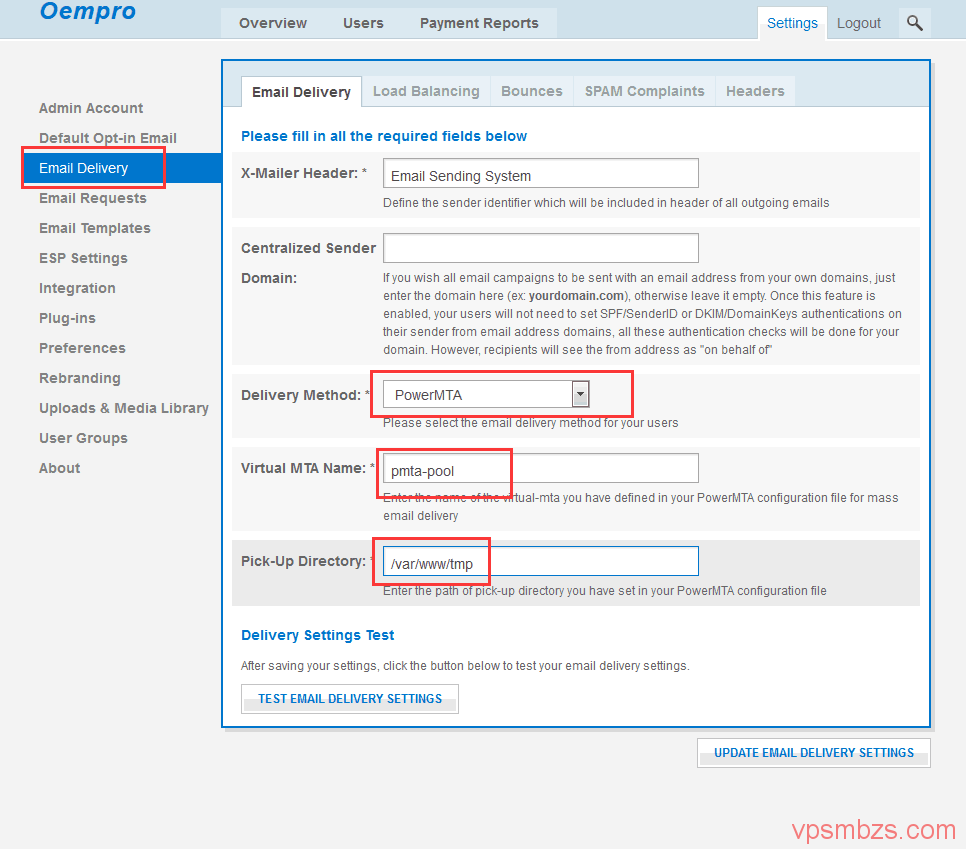
Task: Open User Groups settings
Action: coord(83,438)
